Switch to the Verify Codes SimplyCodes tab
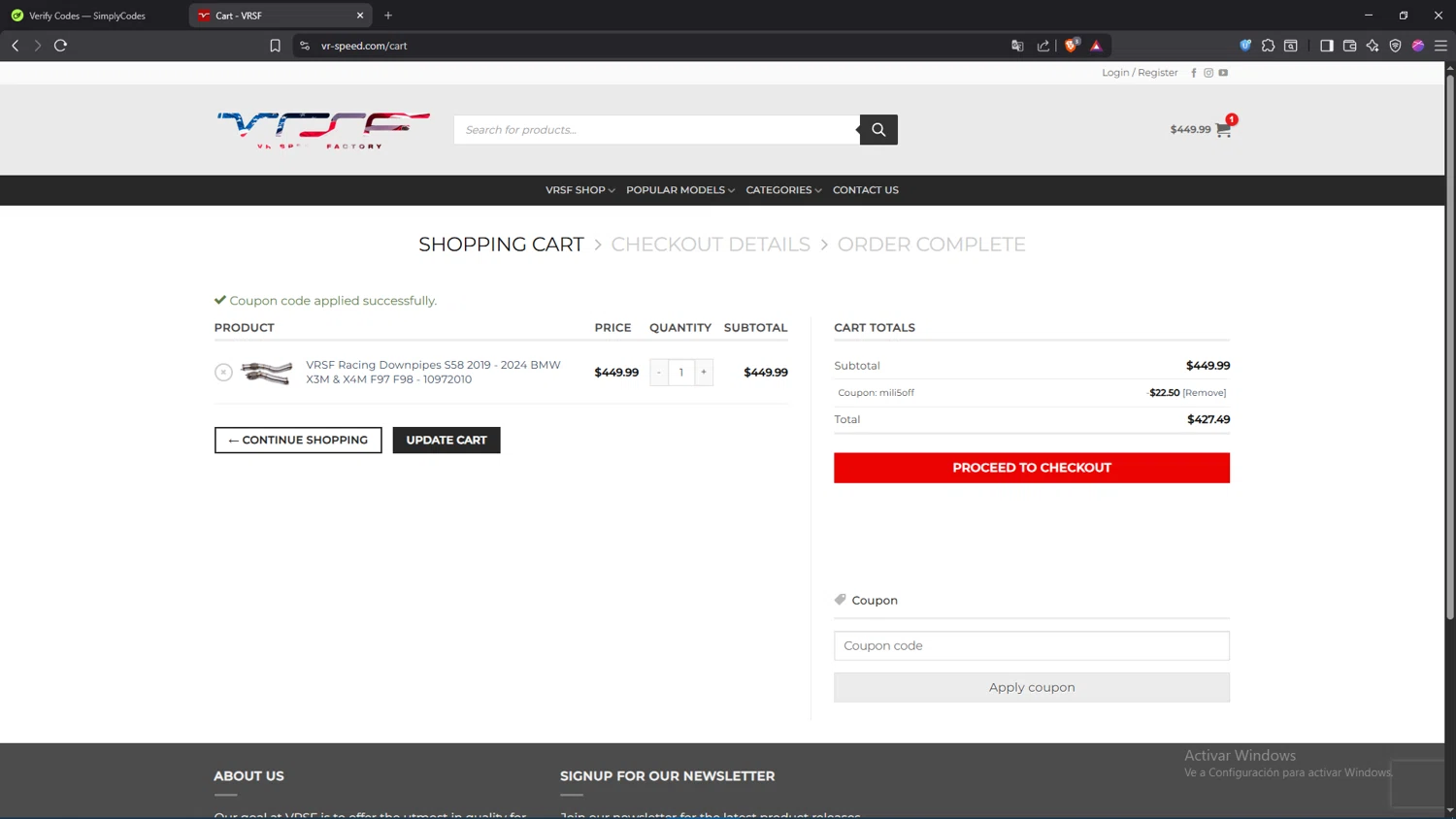 point(87,16)
